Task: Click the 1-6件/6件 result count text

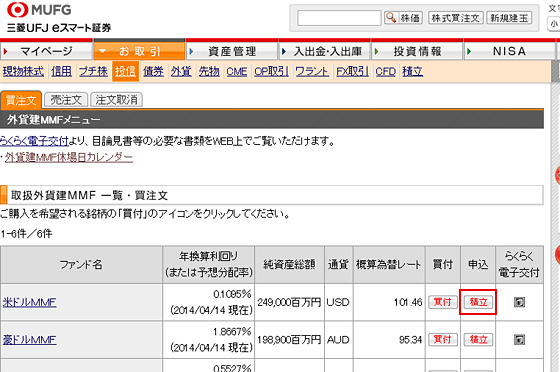Action: point(26,234)
